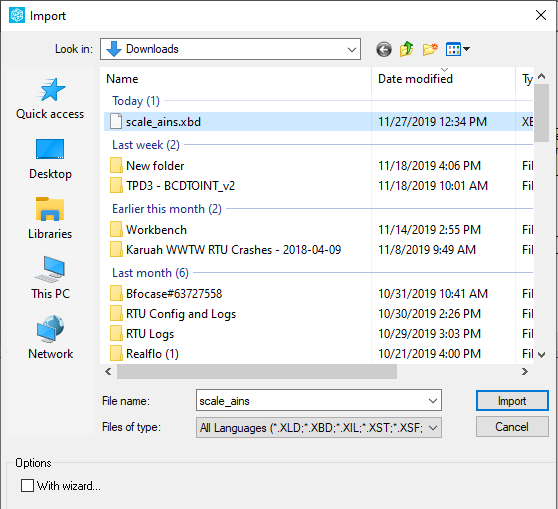This screenshot has height=509, width=558.
Task: Enable the With wizard checkbox
Action: click(x=27, y=486)
